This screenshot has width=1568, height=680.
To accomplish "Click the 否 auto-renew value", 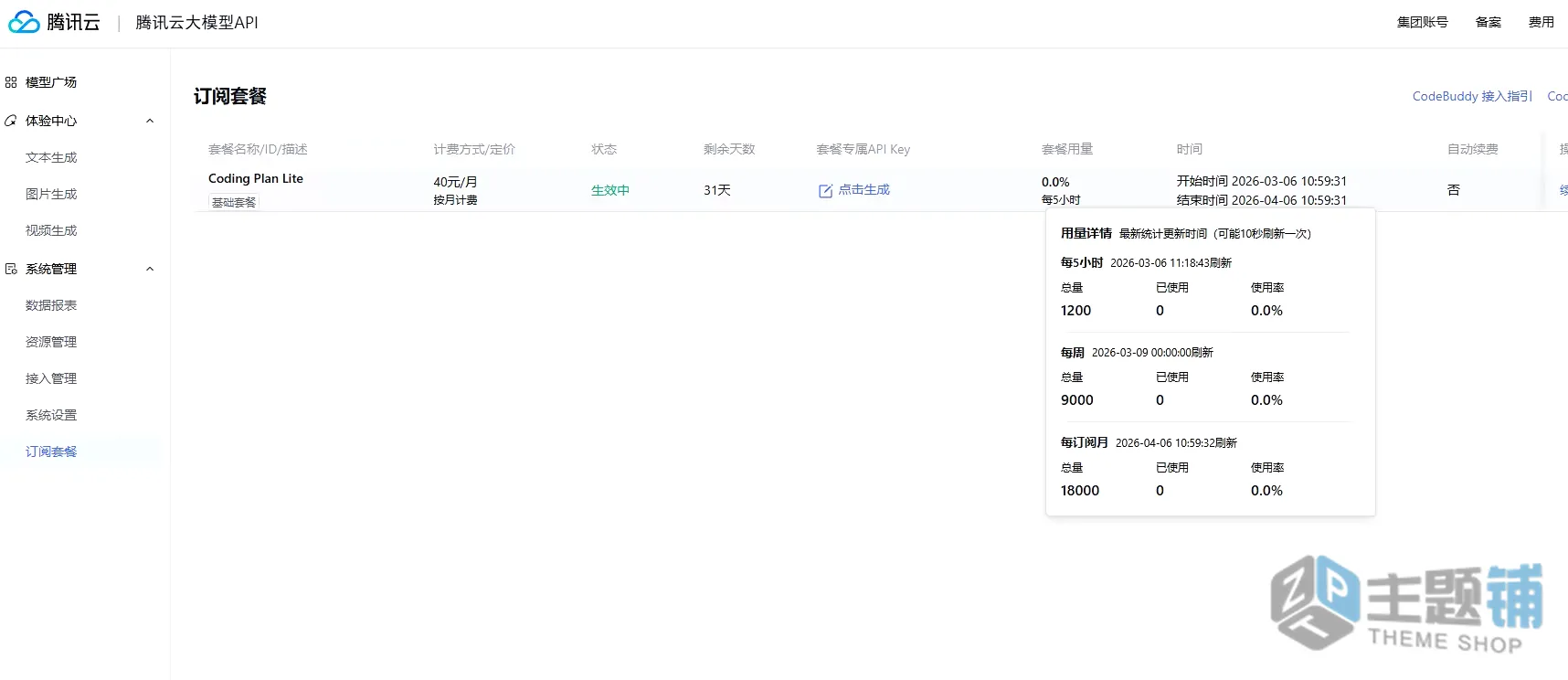I will point(1454,190).
